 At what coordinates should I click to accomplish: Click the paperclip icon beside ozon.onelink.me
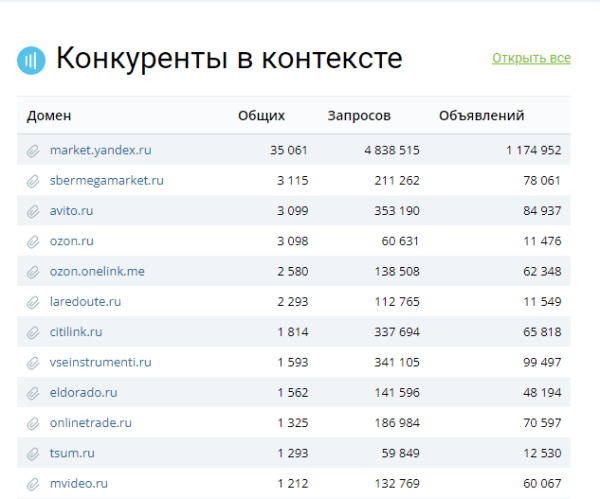tap(33, 272)
